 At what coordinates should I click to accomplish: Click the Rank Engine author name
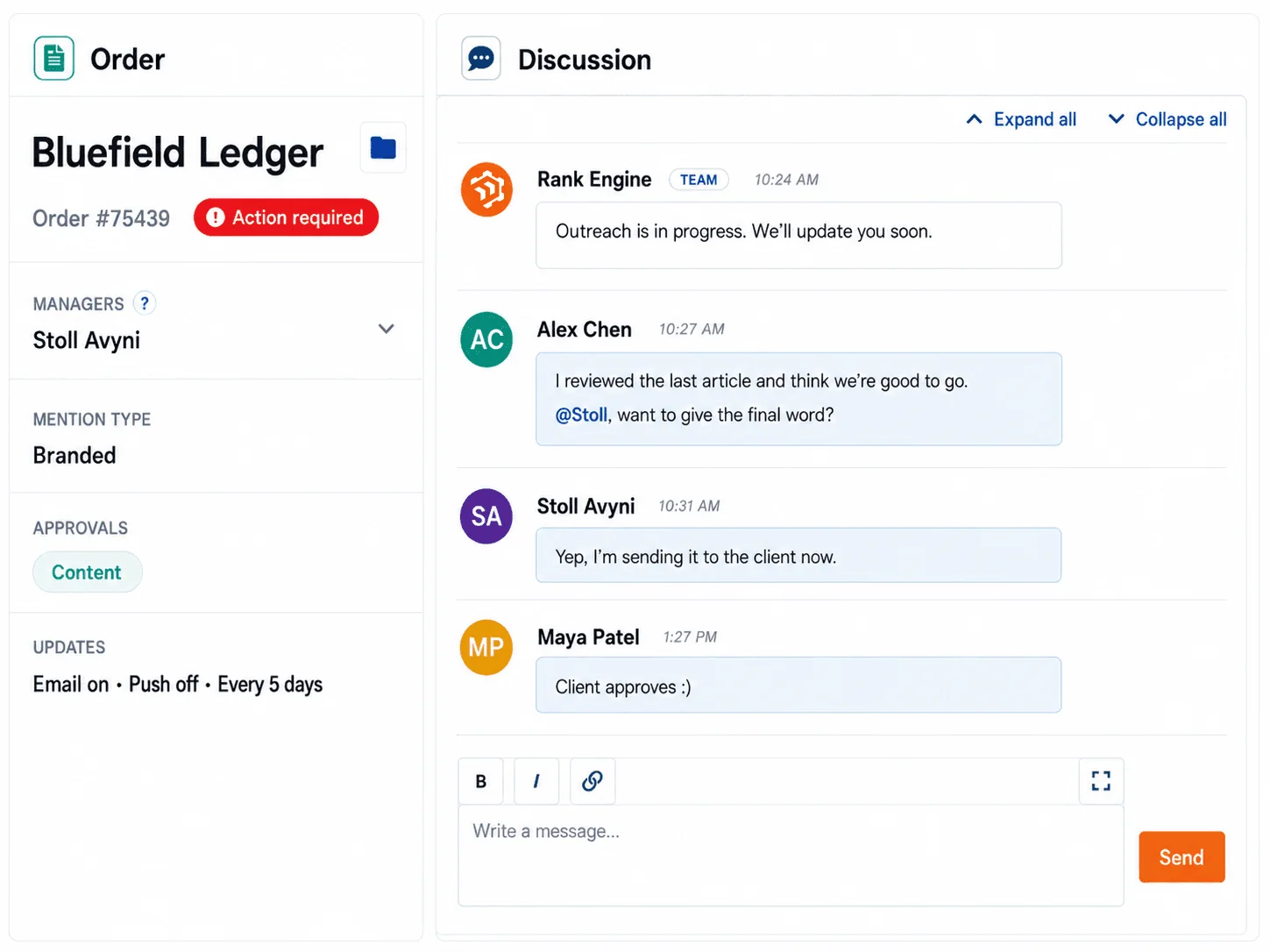coord(594,180)
